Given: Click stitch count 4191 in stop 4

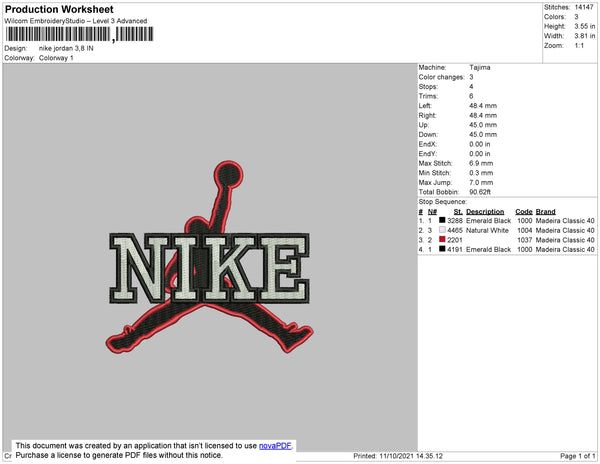Looking at the screenshot, I should [x=455, y=249].
